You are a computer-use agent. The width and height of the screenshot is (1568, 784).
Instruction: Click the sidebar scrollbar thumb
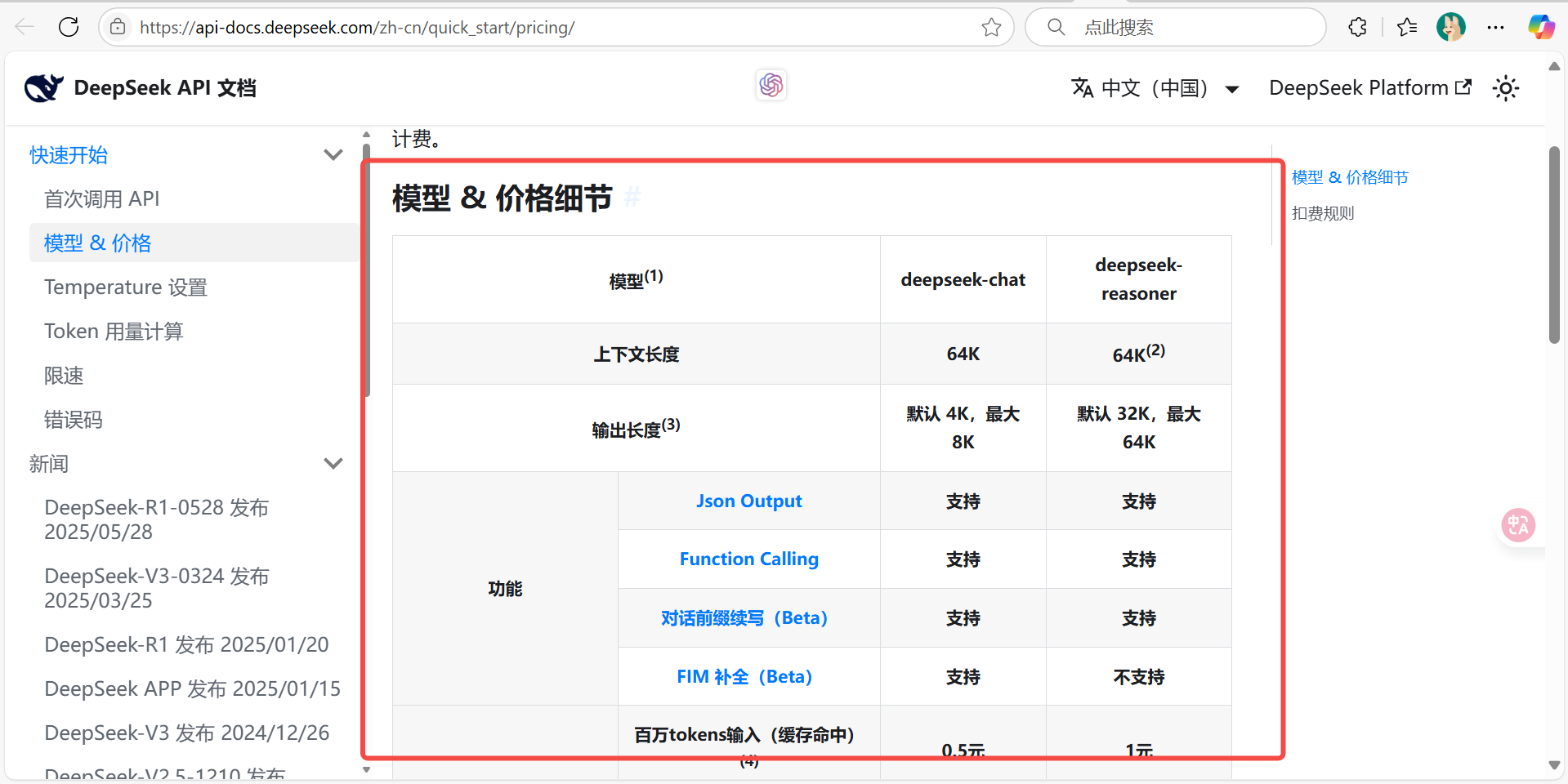tap(366, 270)
